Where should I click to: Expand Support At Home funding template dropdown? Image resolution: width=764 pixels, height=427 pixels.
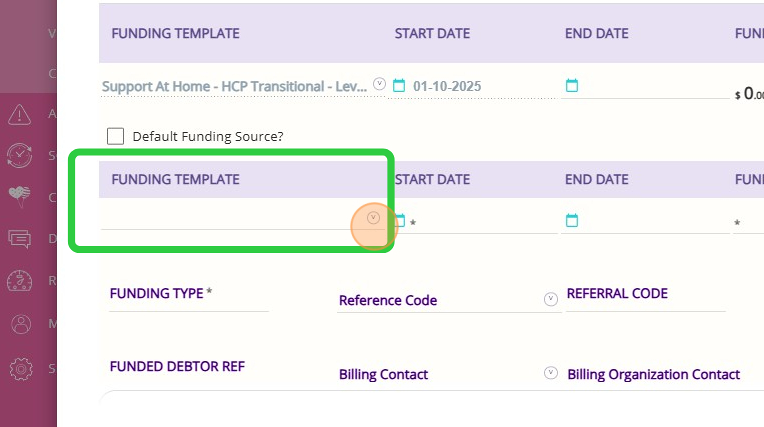tap(379, 85)
